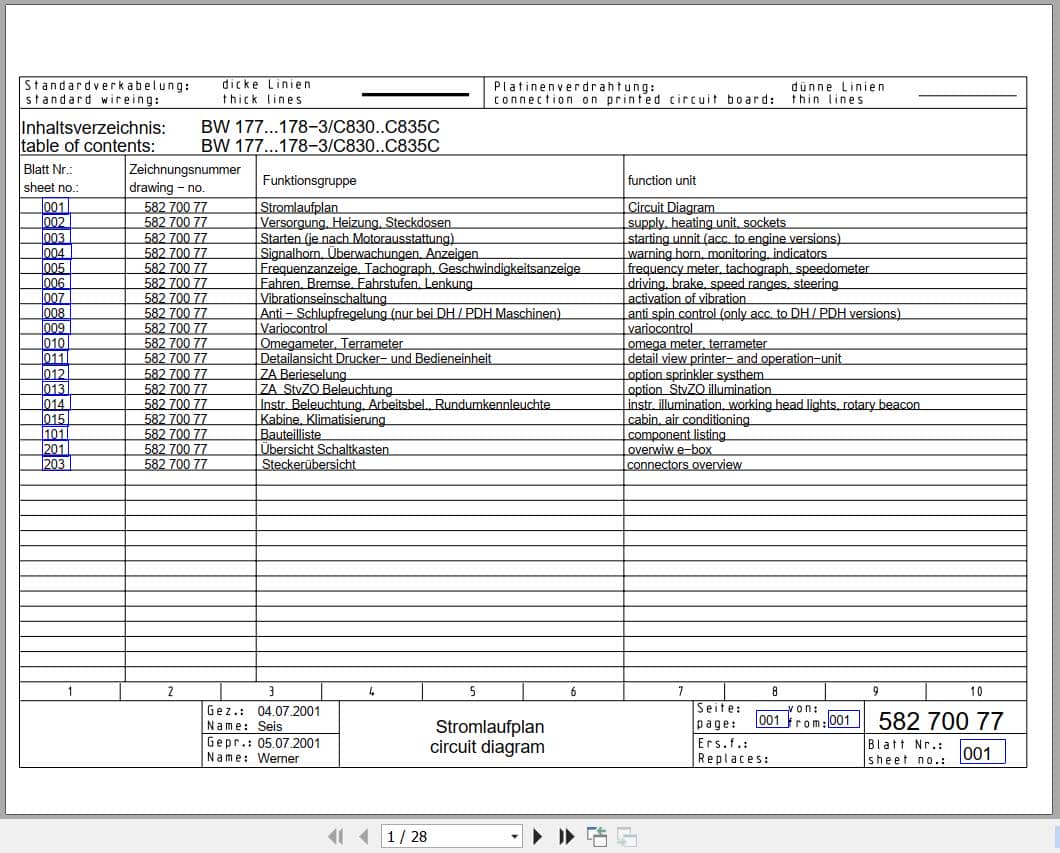Go to the previous page
Screen dimensions: 1060x853
[364, 837]
